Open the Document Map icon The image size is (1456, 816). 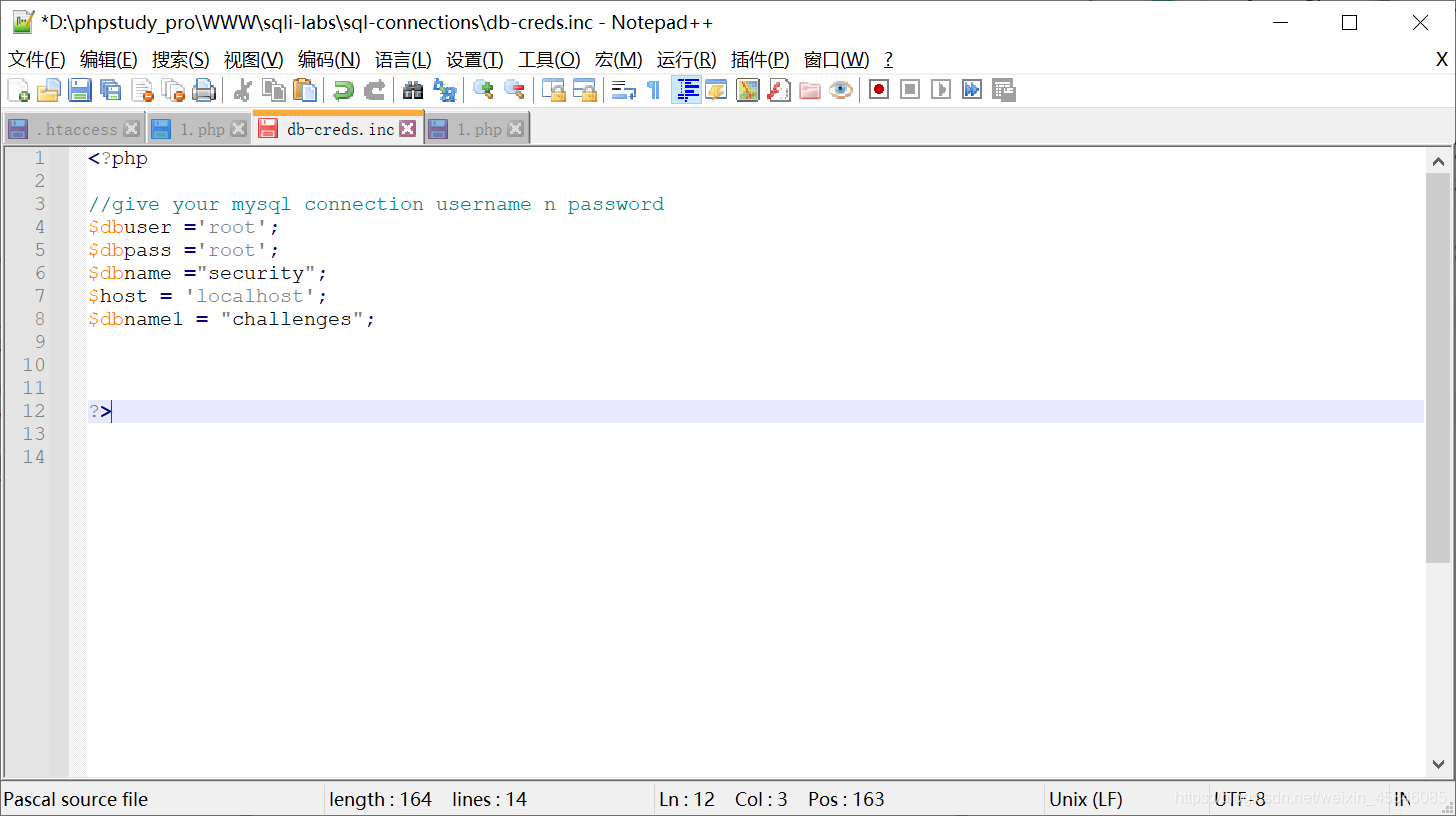[x=748, y=90]
